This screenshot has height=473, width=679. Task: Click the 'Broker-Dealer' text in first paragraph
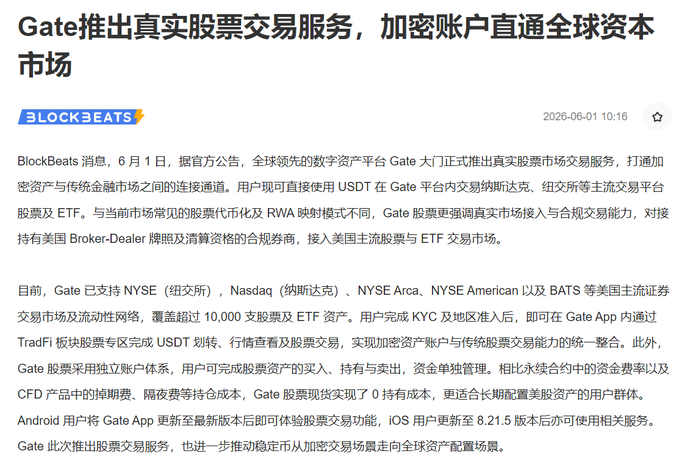[107, 239]
